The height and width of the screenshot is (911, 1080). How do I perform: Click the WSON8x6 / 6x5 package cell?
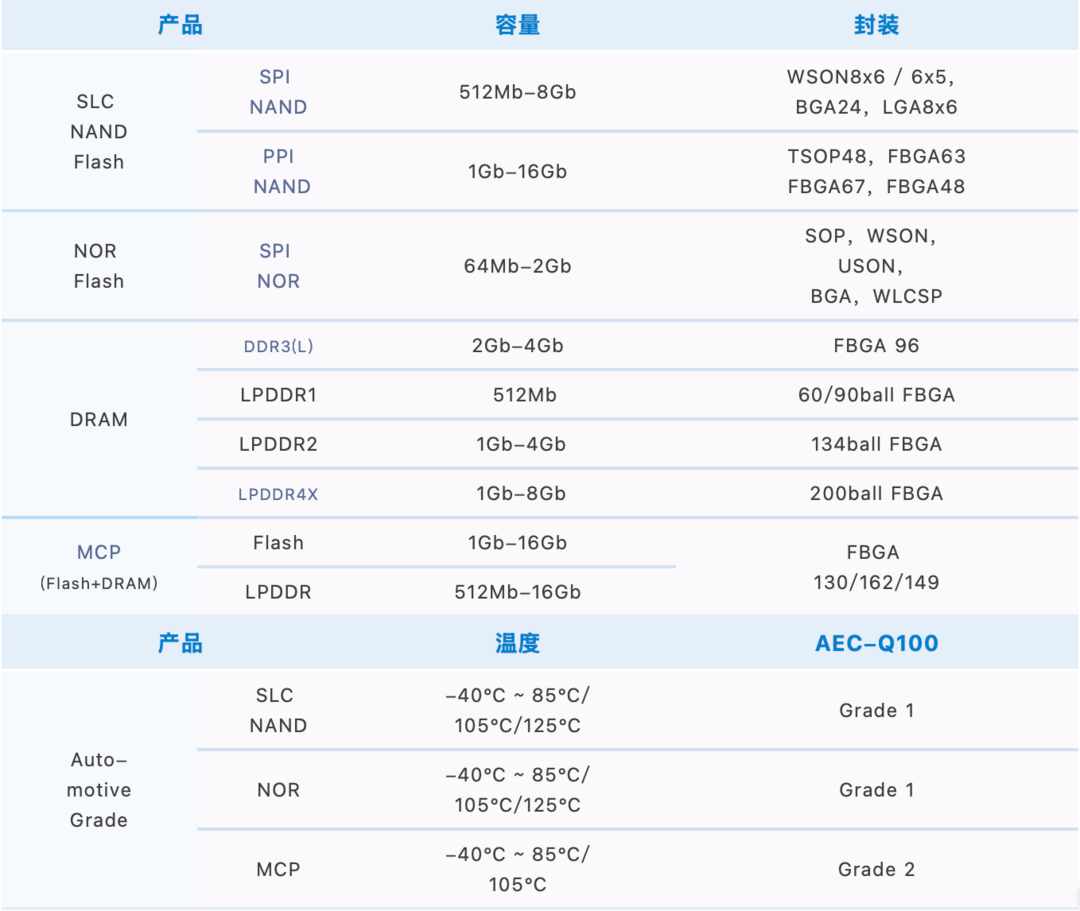(x=876, y=92)
